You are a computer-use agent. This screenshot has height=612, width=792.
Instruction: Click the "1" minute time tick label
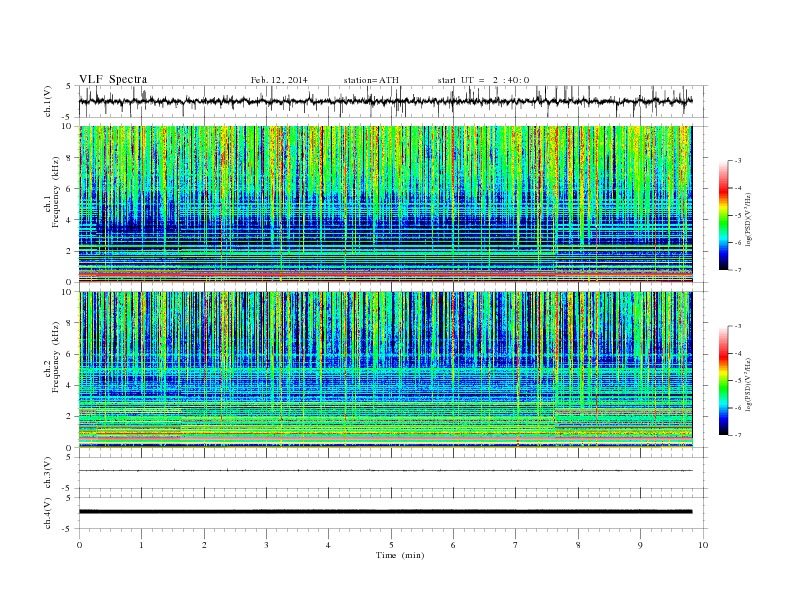coord(141,545)
